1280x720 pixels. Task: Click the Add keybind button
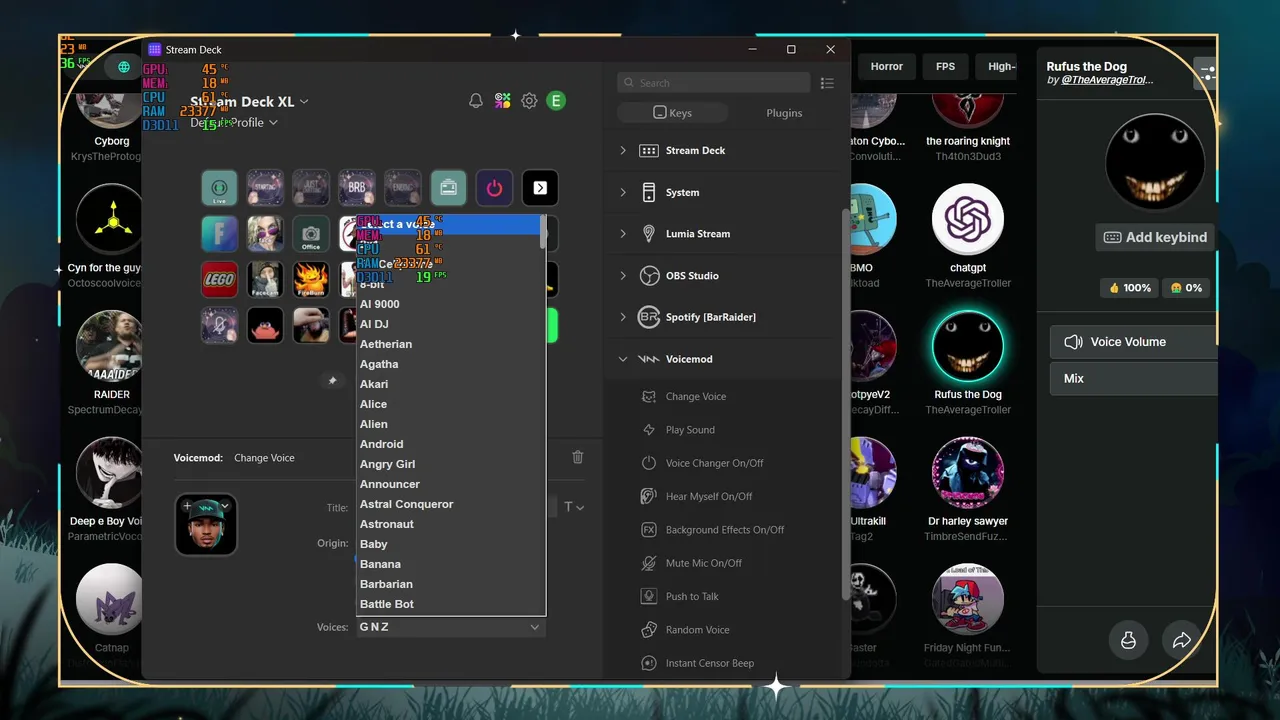[x=1155, y=237]
